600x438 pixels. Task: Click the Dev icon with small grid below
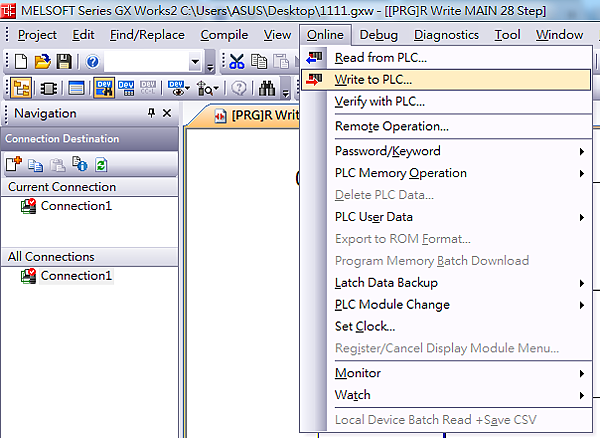click(126, 88)
